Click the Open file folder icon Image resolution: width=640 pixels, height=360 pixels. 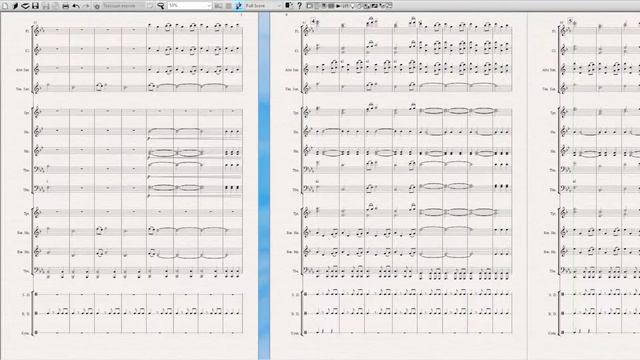[25, 6]
